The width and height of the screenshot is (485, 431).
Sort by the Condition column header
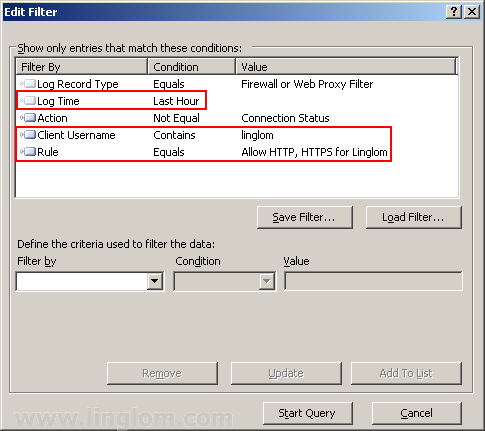(x=192, y=67)
